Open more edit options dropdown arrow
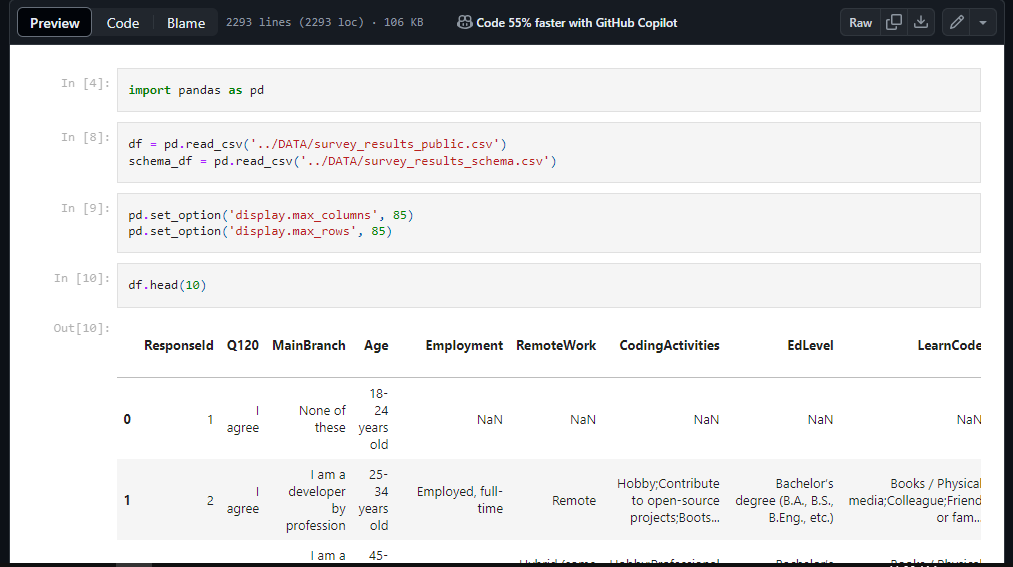Viewport: 1013px width, 567px height. 983,23
